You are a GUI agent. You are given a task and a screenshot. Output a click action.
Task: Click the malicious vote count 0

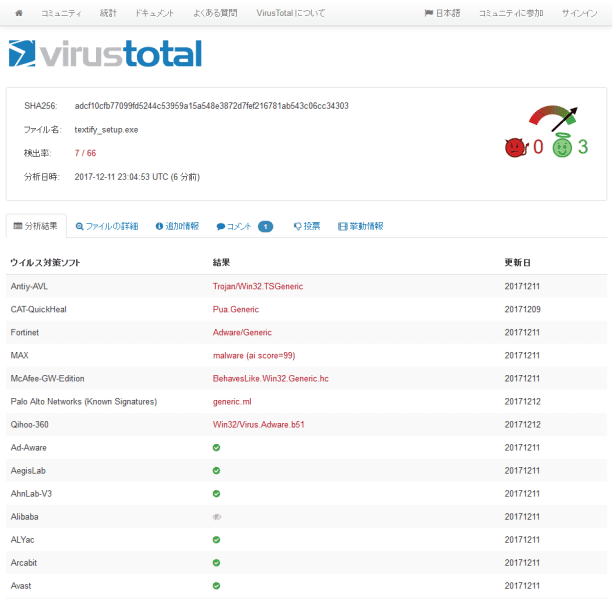(x=538, y=147)
